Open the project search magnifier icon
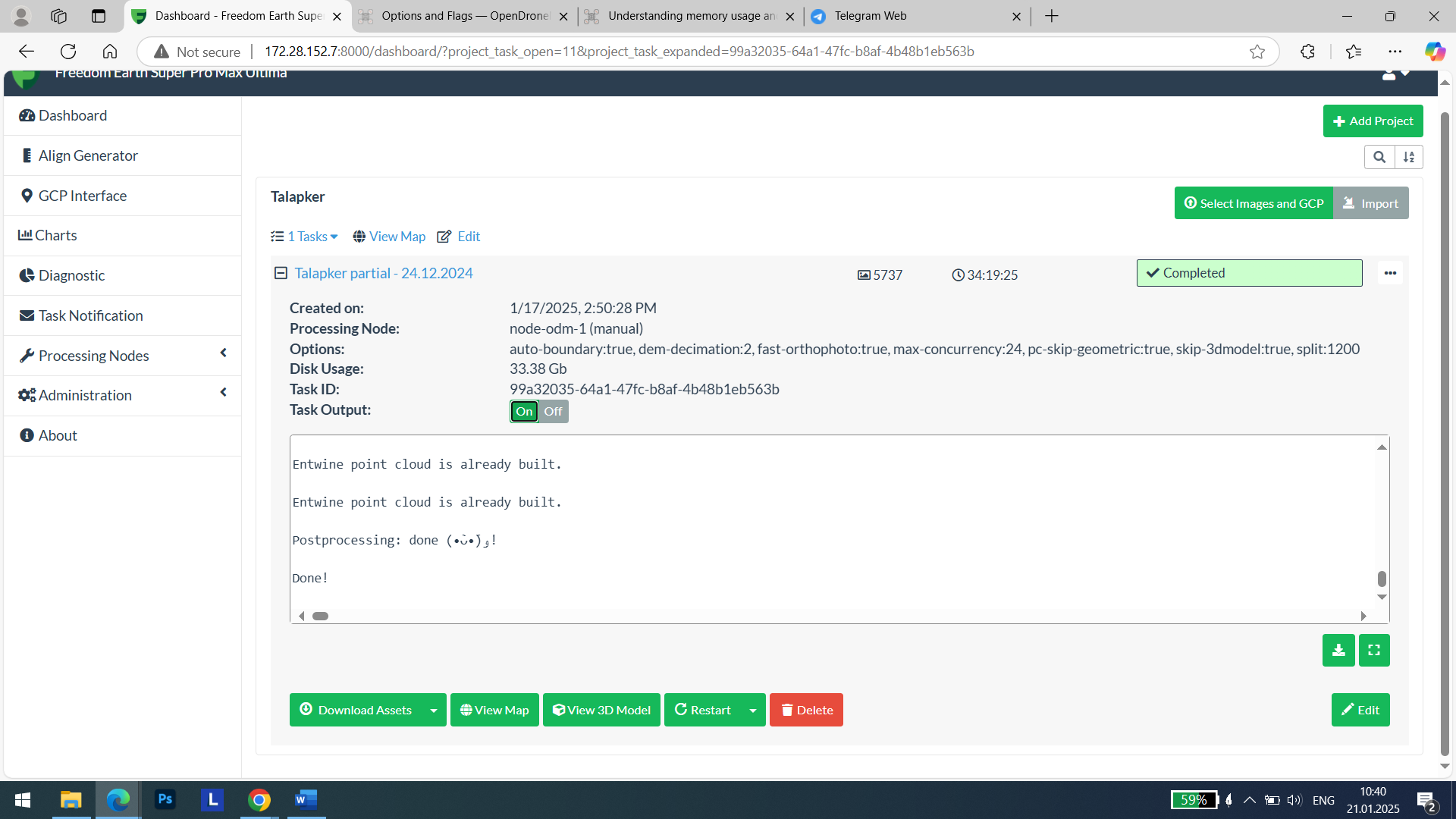 coord(1380,157)
